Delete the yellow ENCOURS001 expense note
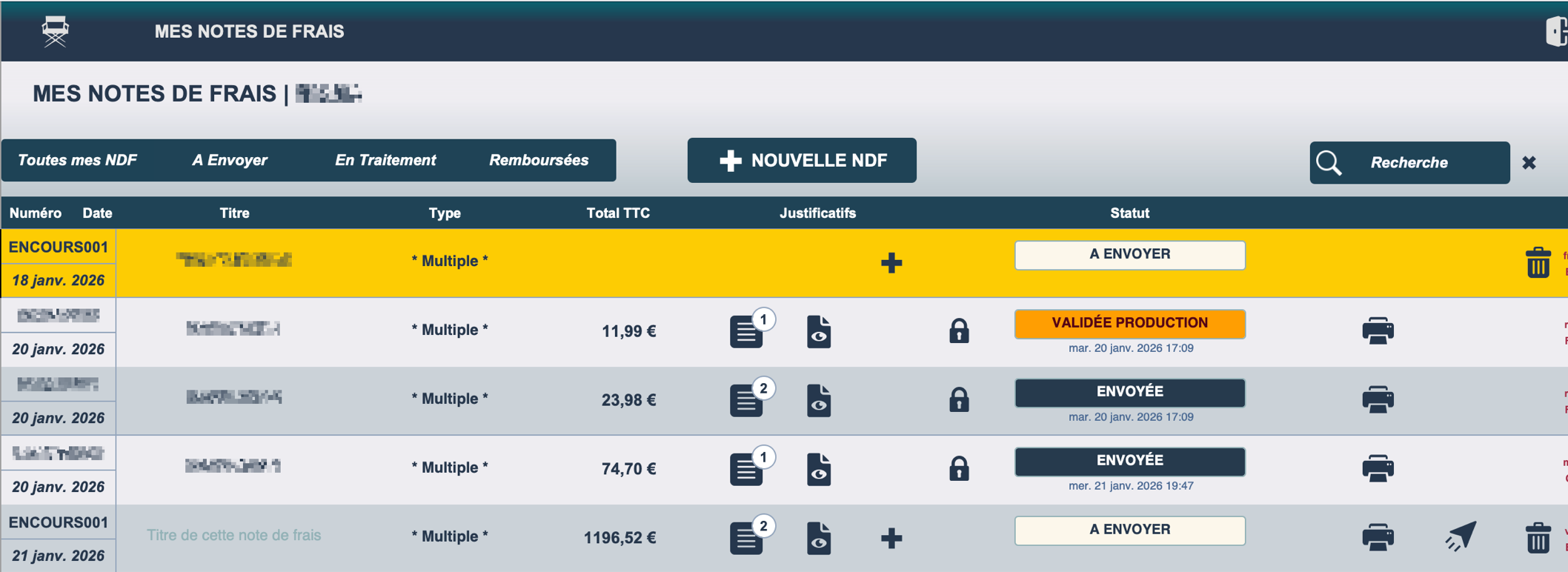Screen dimensions: 1568x572 click(1538, 262)
